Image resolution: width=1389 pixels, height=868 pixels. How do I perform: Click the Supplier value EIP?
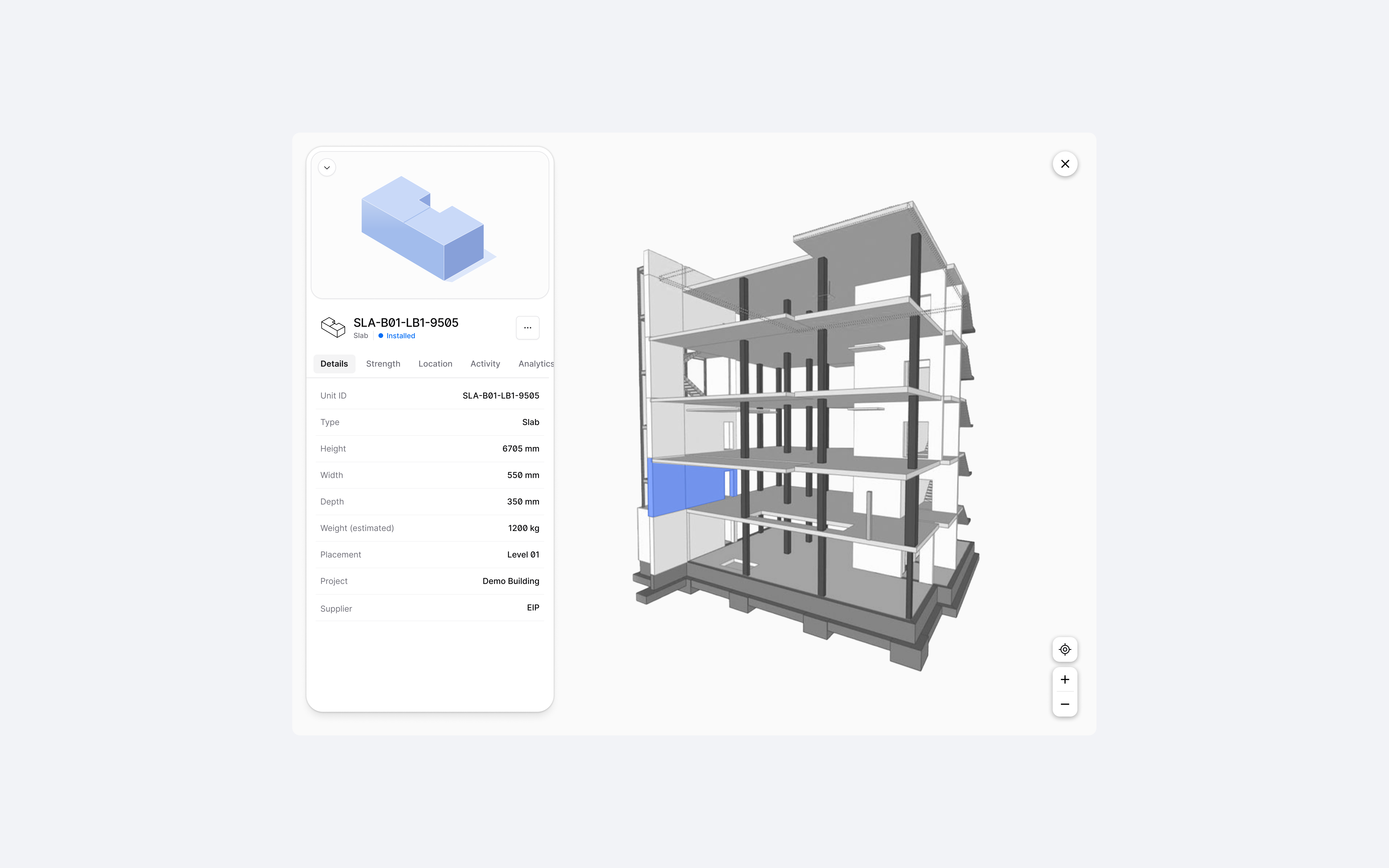point(533,607)
